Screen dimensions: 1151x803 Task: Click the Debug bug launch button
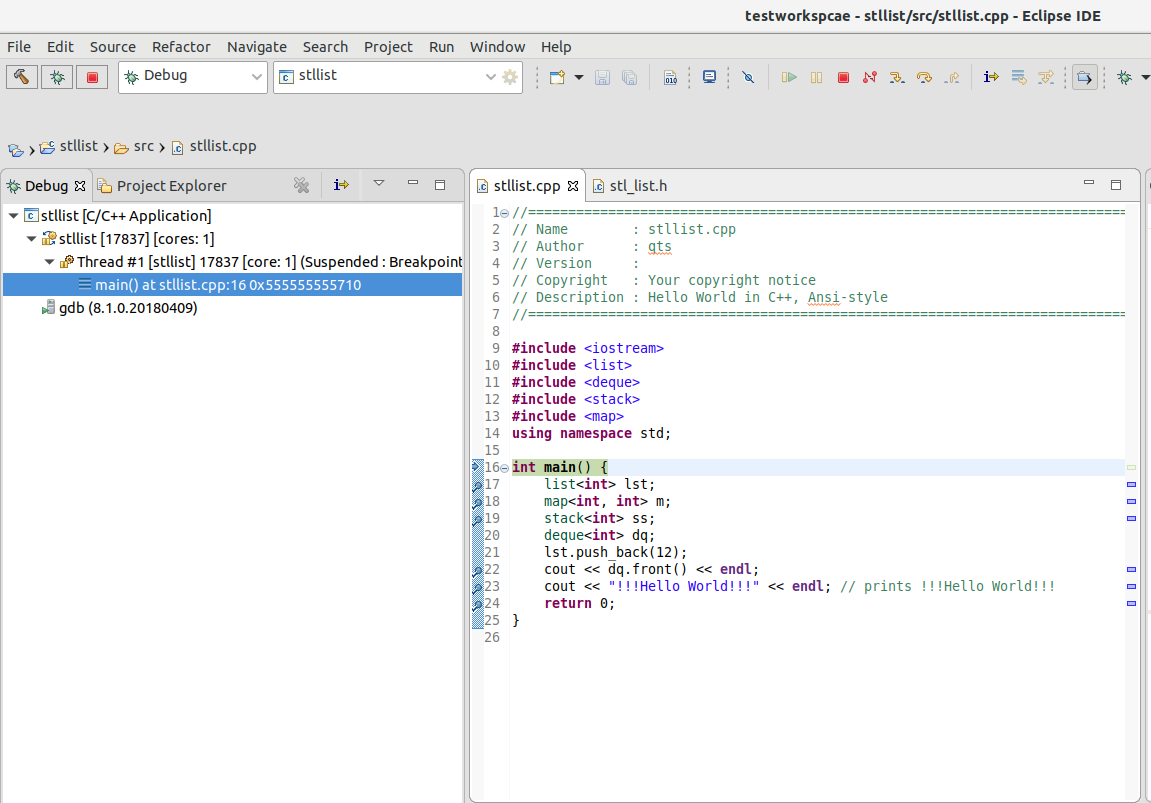point(57,76)
